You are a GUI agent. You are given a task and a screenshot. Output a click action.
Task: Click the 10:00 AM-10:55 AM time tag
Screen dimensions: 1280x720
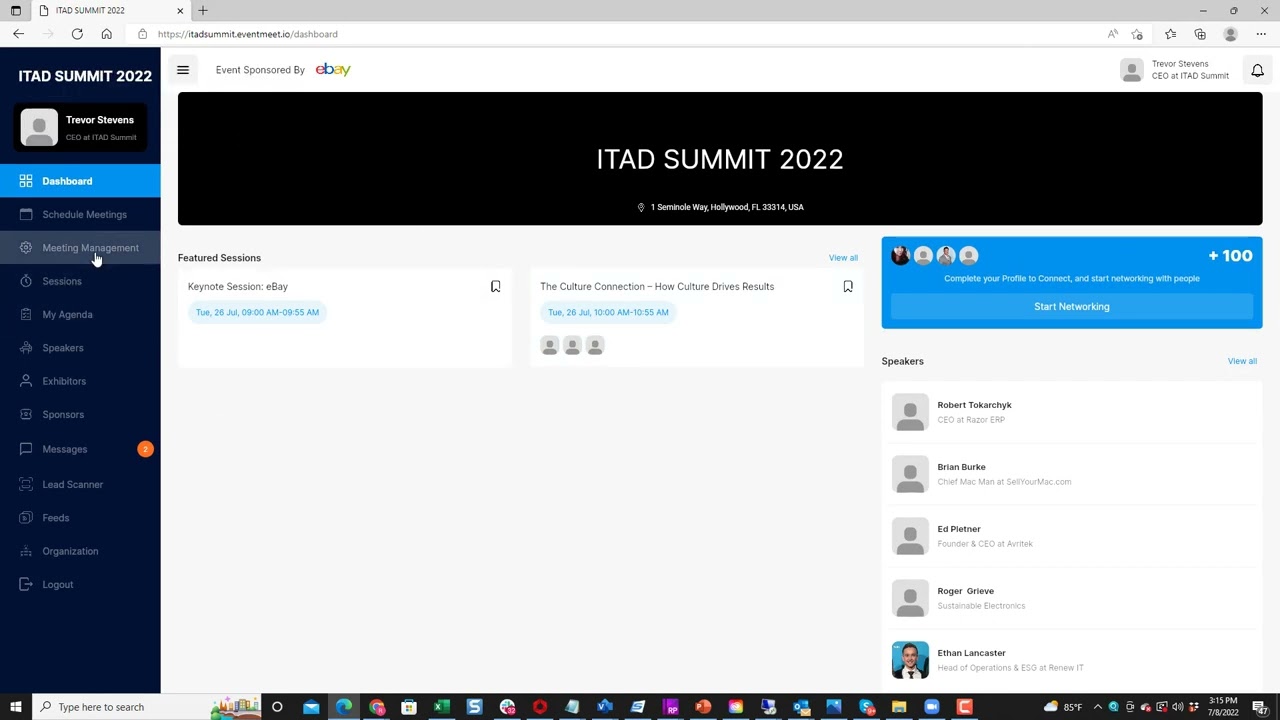609,312
